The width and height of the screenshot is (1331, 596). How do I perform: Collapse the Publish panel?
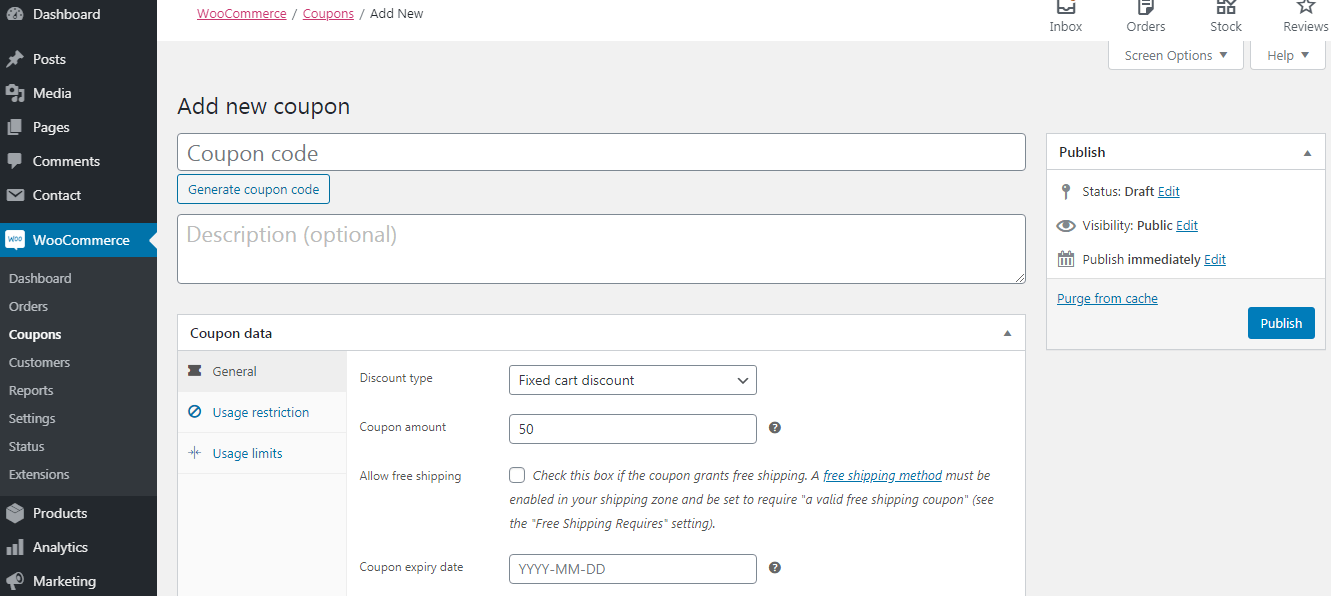(x=1307, y=153)
